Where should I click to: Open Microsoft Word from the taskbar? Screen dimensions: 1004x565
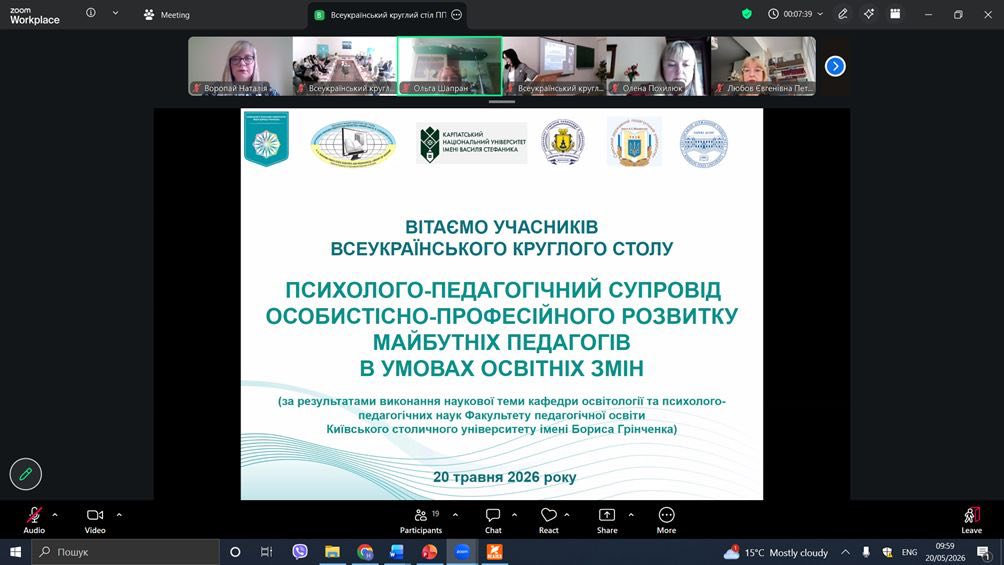(397, 552)
